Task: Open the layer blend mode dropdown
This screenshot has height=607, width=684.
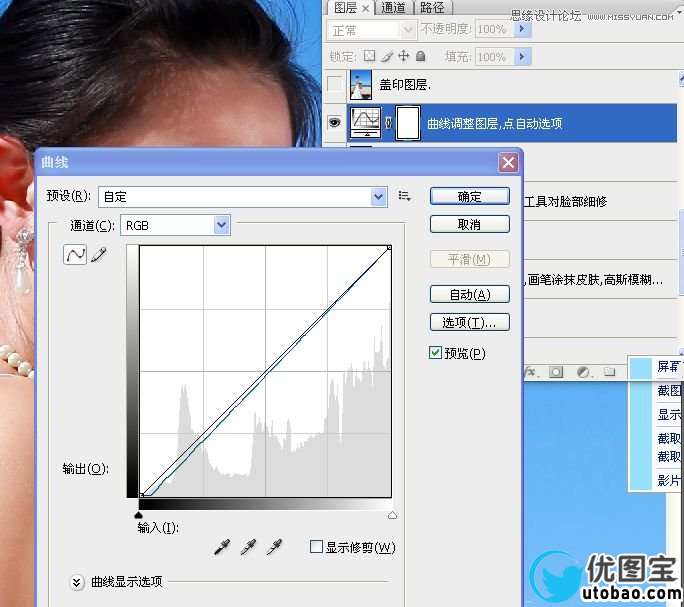Action: point(371,30)
